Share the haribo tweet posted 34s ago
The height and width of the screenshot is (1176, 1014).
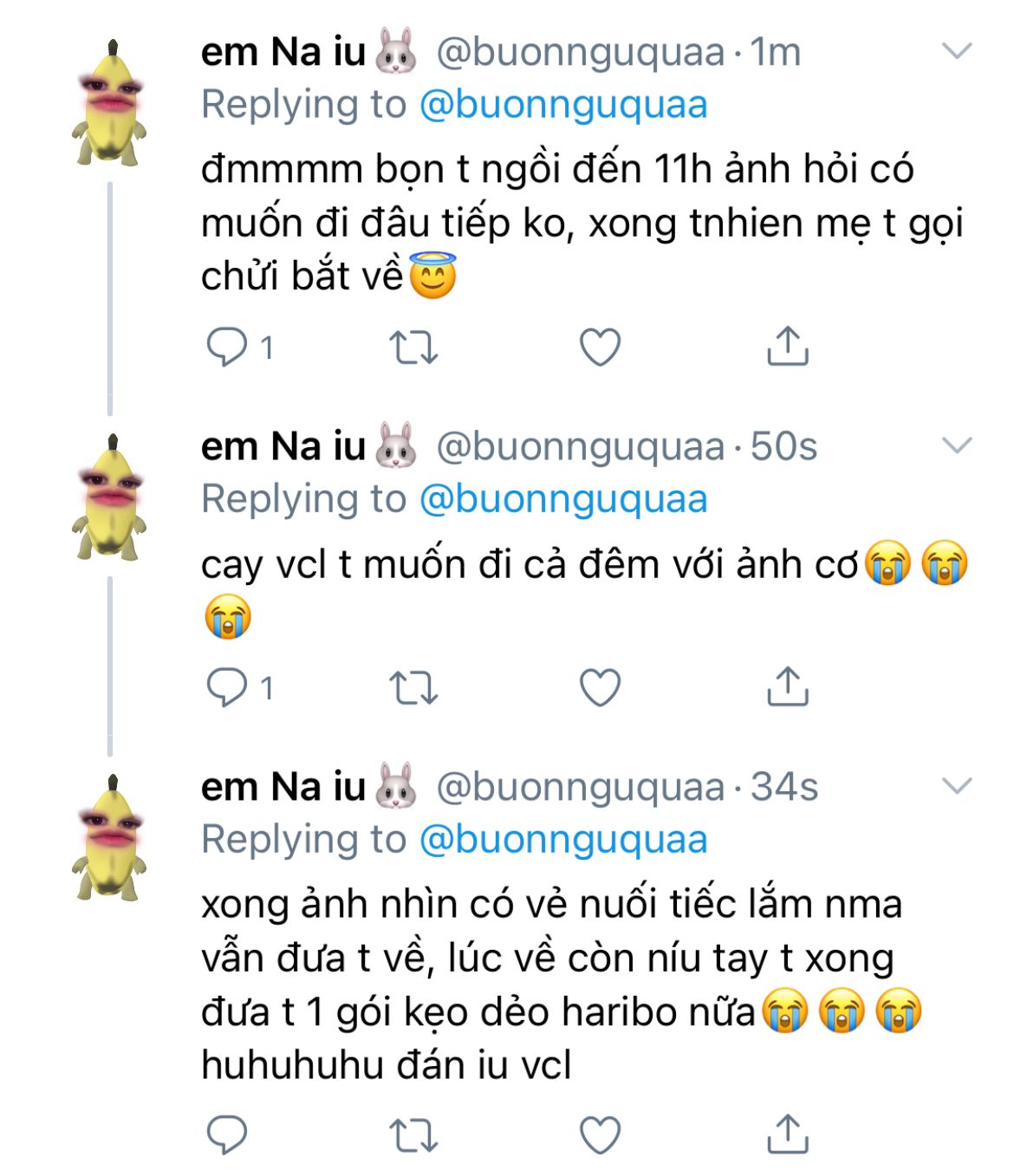click(787, 1134)
